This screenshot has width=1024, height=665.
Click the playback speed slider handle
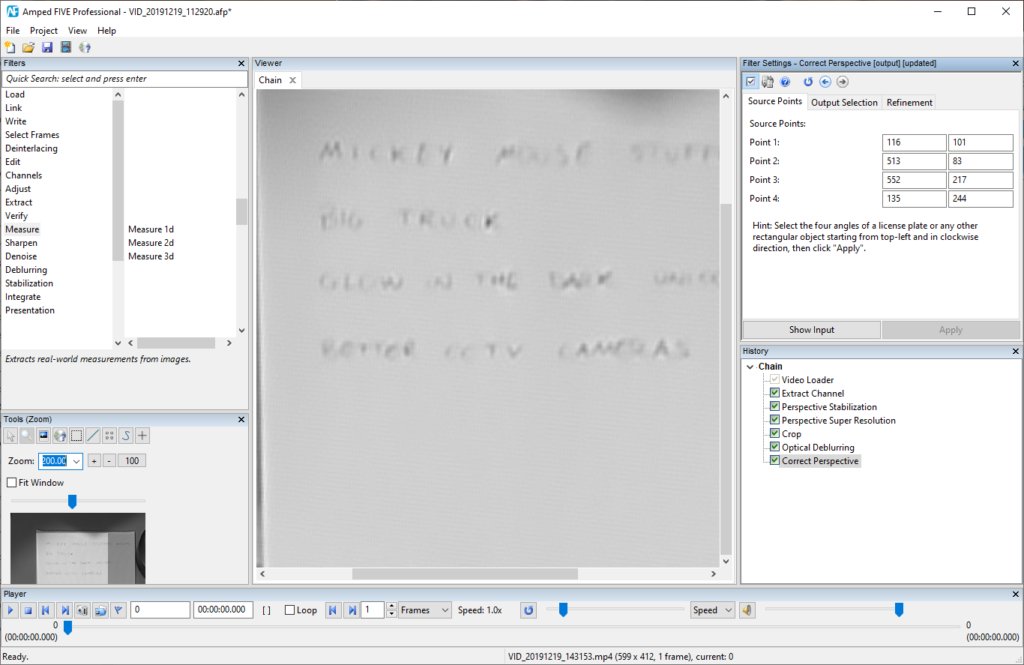pos(563,609)
